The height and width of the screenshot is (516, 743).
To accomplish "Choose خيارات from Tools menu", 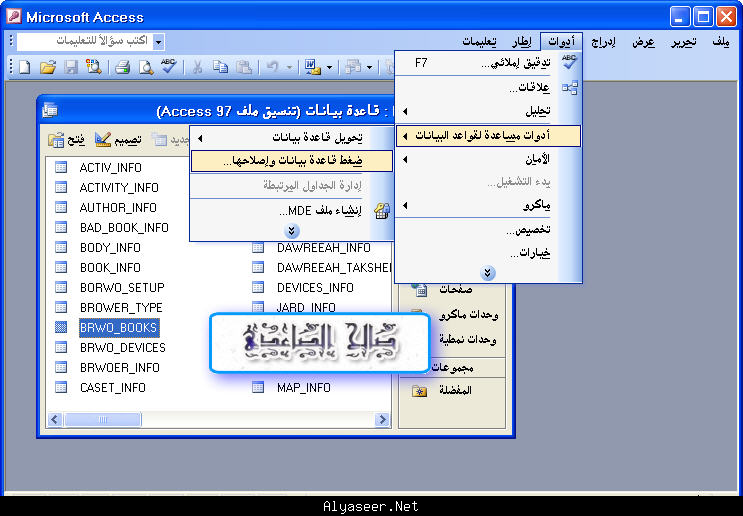I will [489, 253].
